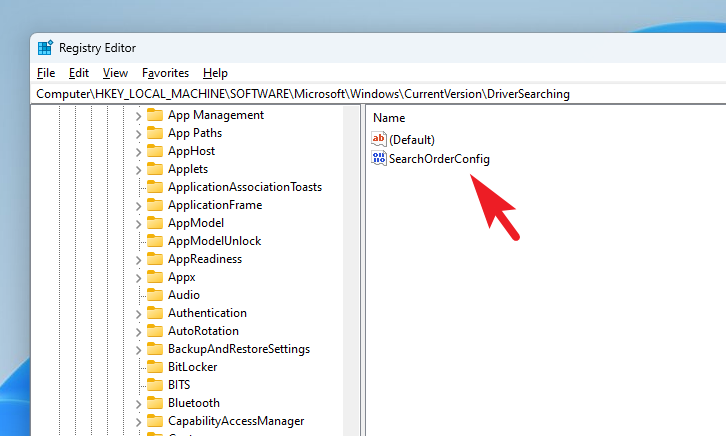Select the Applets folder icon

(x=155, y=169)
